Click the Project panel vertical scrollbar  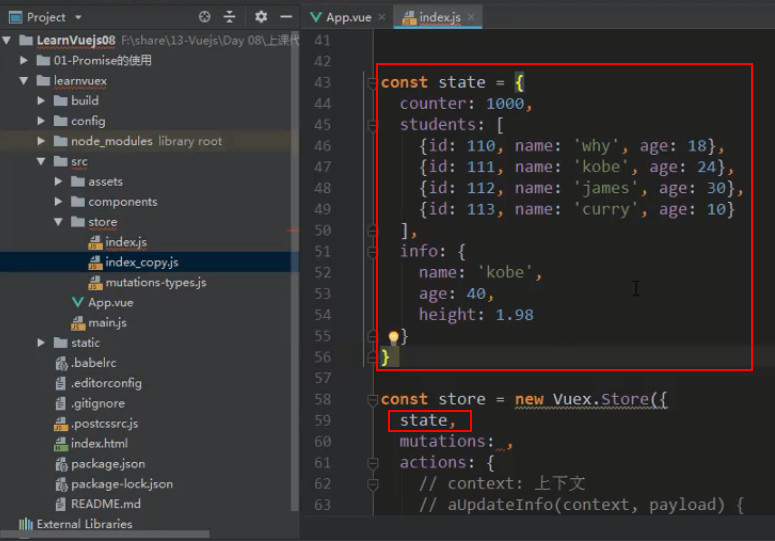click(295, 272)
